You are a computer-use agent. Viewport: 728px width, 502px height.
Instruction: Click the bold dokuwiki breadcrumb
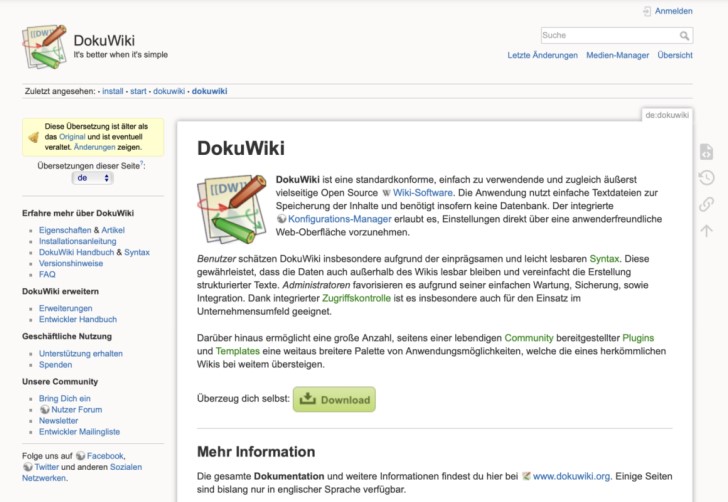pyautogui.click(x=209, y=91)
